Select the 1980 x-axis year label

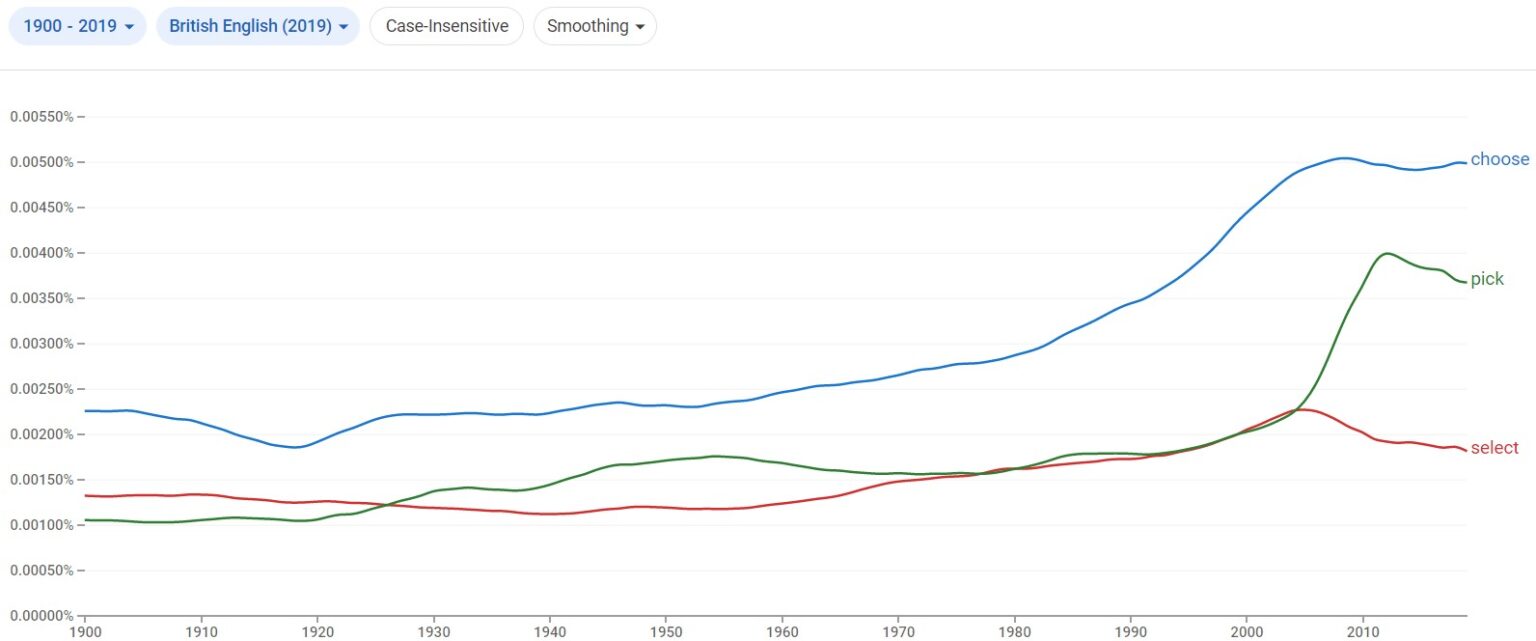click(x=1014, y=632)
